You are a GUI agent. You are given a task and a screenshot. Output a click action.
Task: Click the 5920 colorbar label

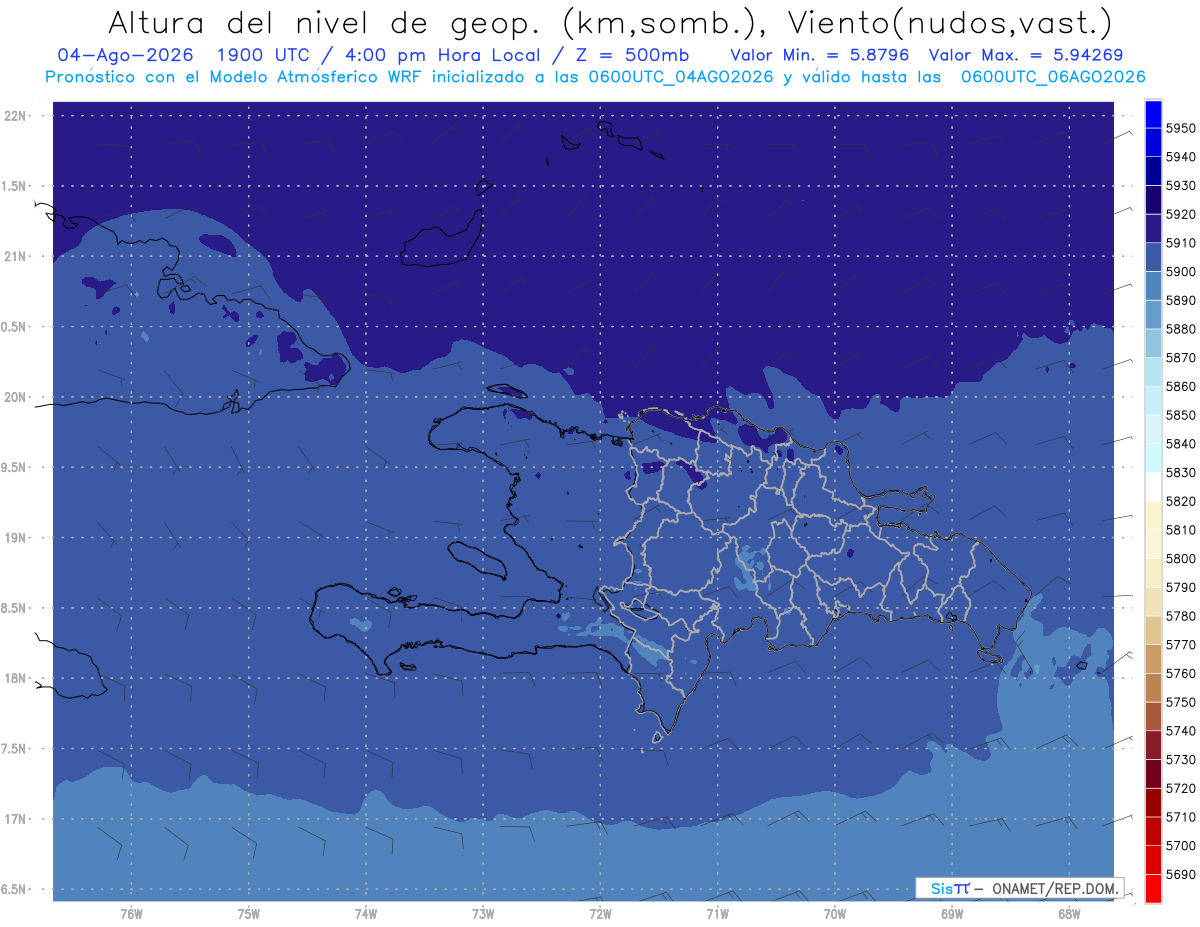tap(1181, 214)
